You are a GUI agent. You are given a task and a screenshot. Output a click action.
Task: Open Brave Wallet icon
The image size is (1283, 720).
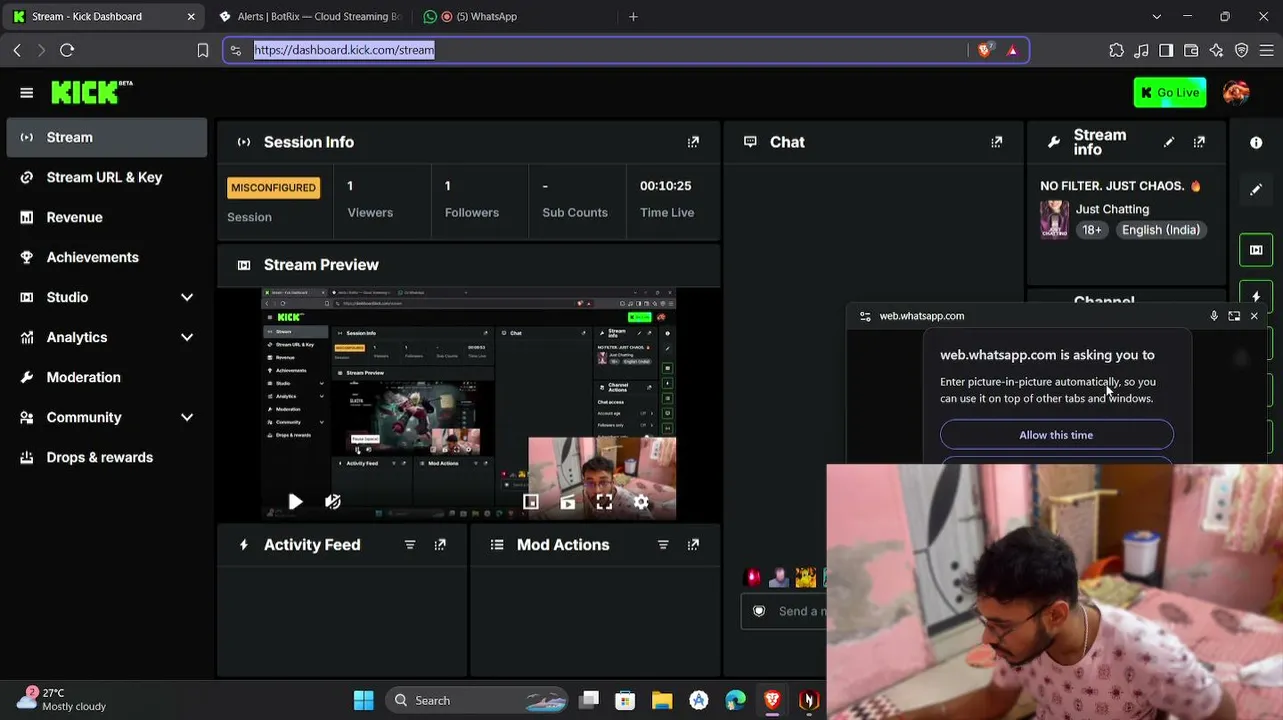click(1191, 50)
